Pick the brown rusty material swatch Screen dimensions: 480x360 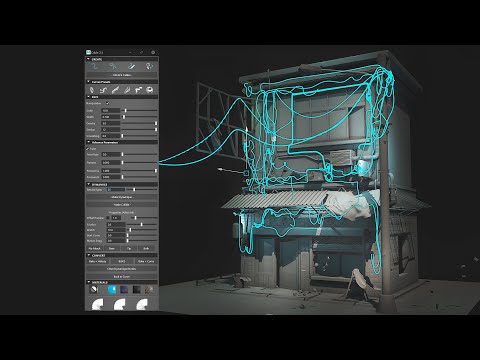(x=149, y=290)
